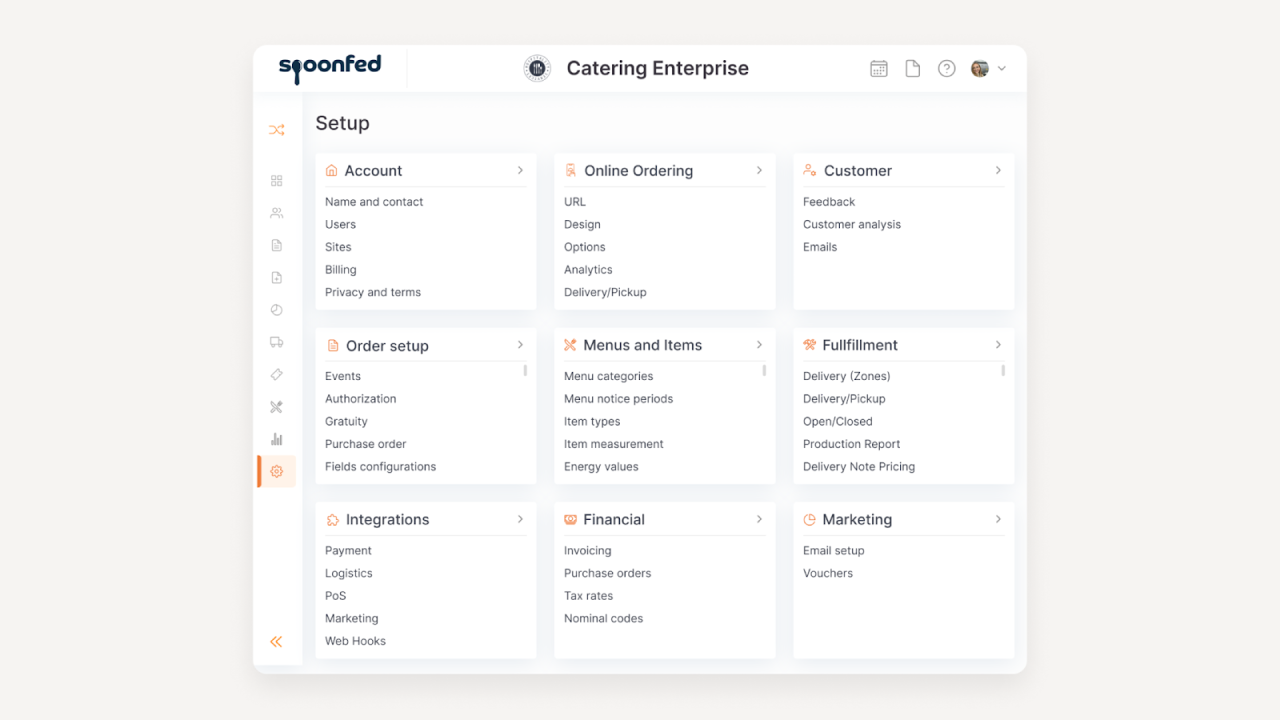
Task: Go to Delivery (Zones) settings
Action: coord(846,376)
